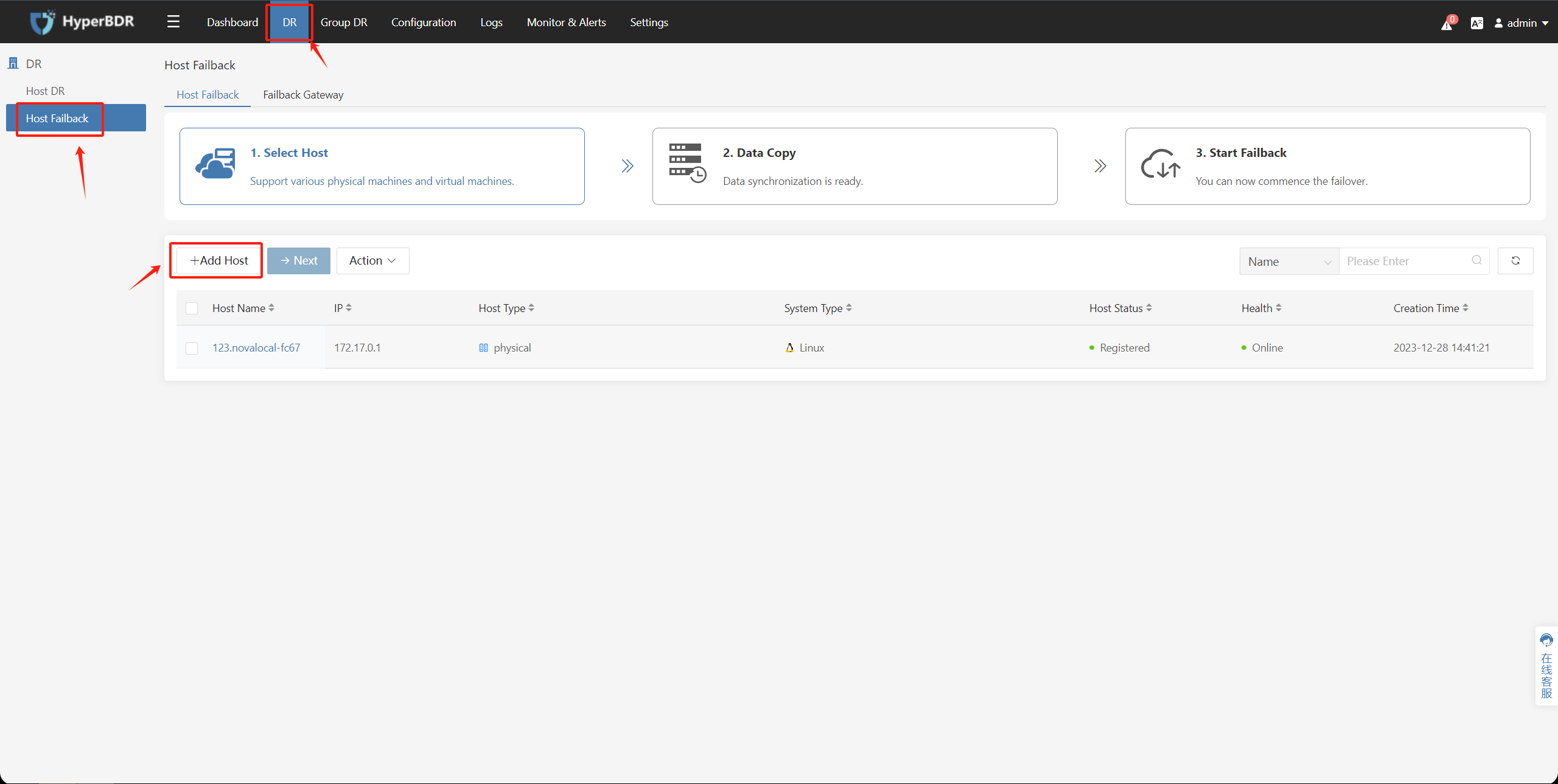1558x784 pixels.
Task: Open the Monitor & Alerts menu
Action: coord(566,22)
